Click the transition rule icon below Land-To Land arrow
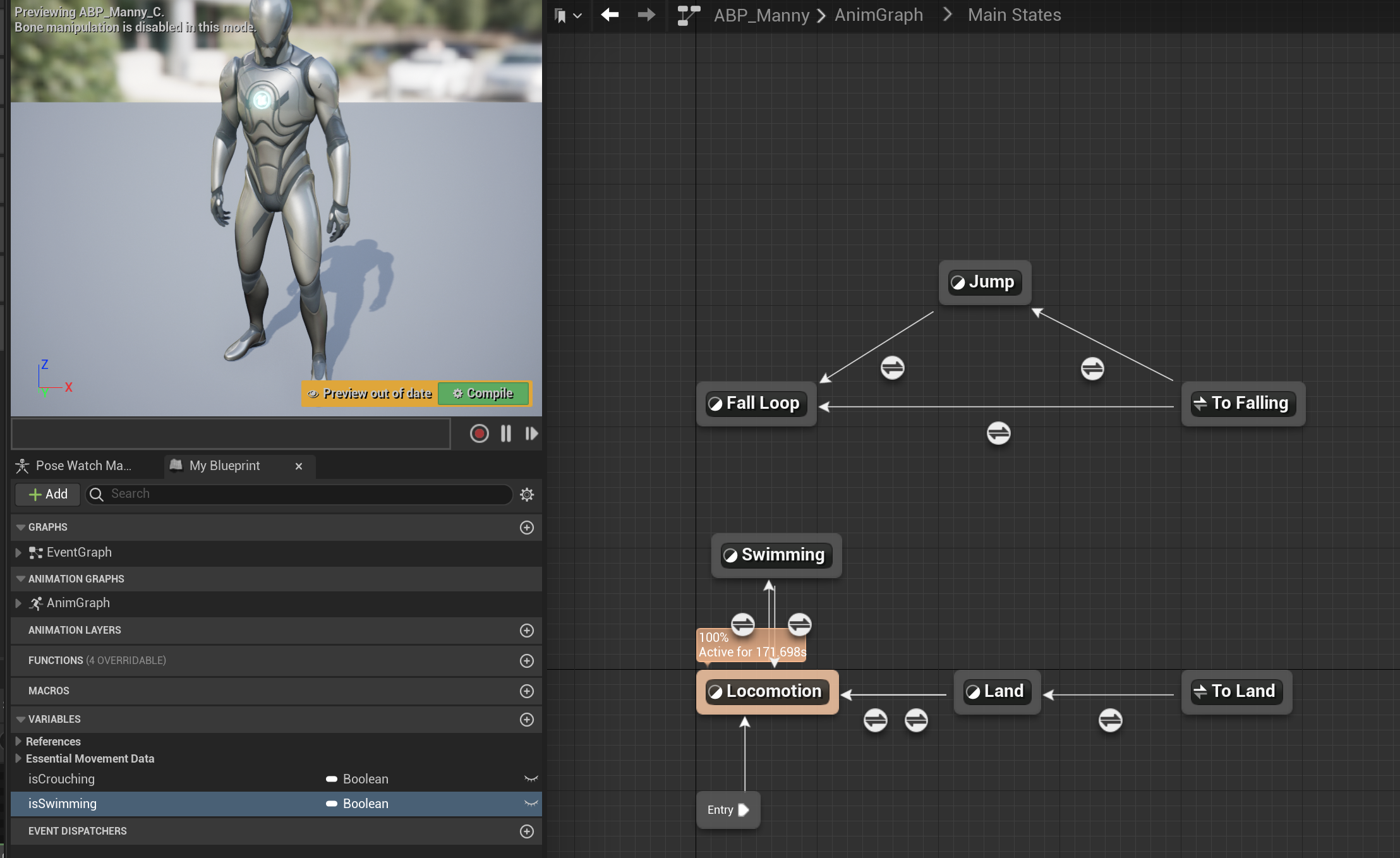 (x=1110, y=720)
